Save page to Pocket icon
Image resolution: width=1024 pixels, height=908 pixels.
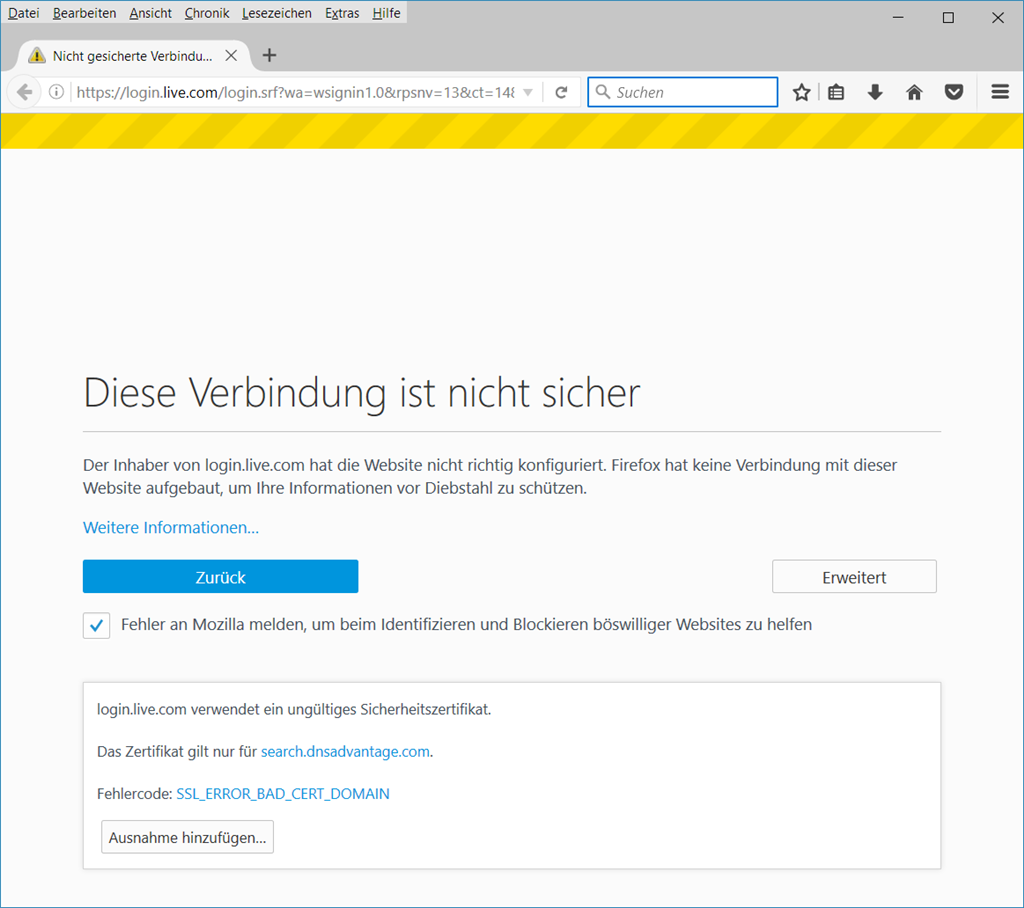click(954, 92)
